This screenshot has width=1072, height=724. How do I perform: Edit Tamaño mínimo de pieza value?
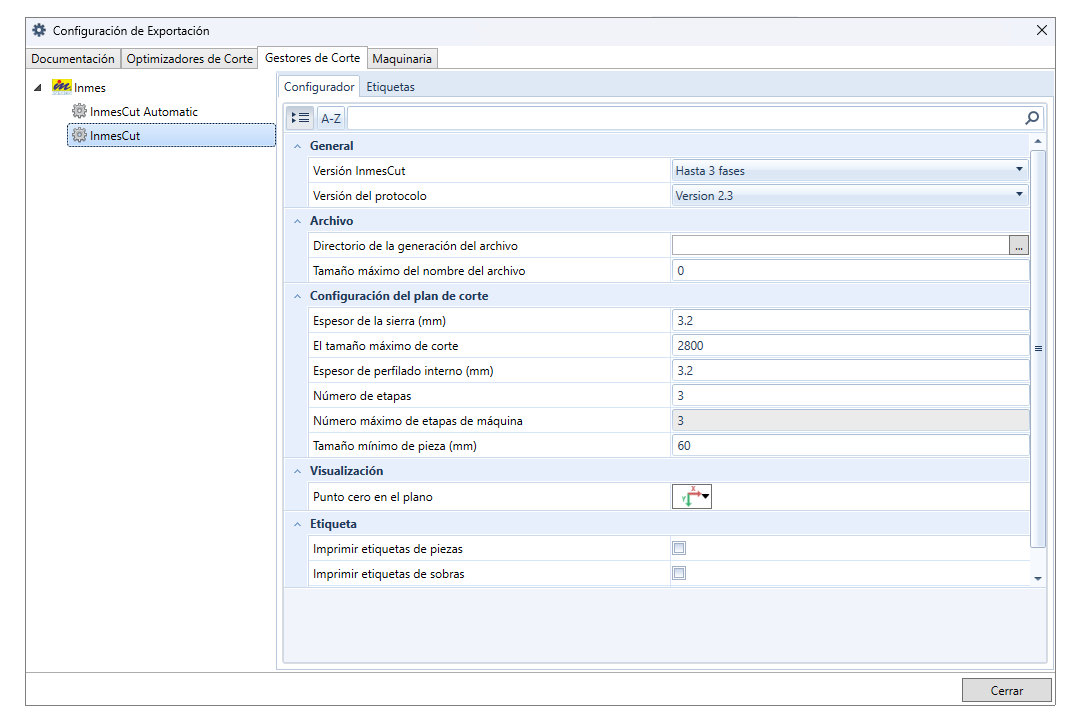(850, 446)
